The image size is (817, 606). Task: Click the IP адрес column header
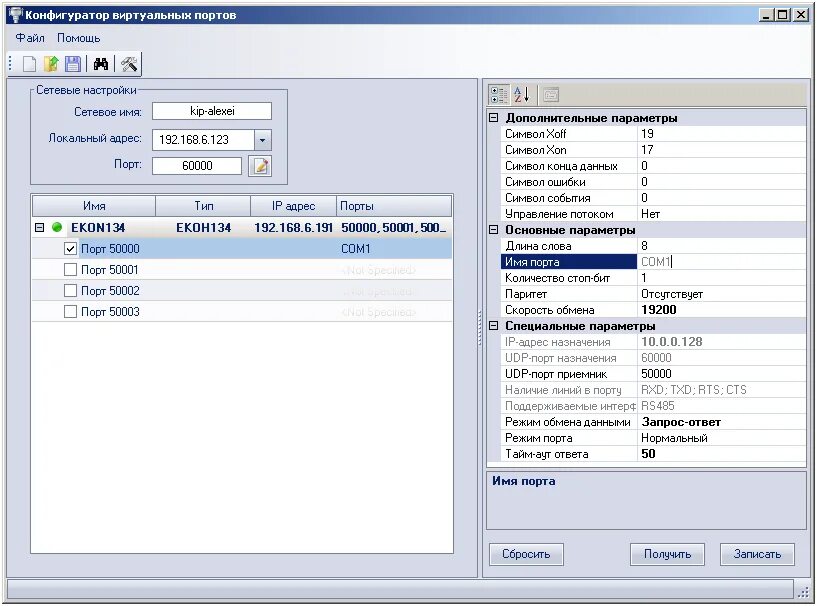(293, 206)
